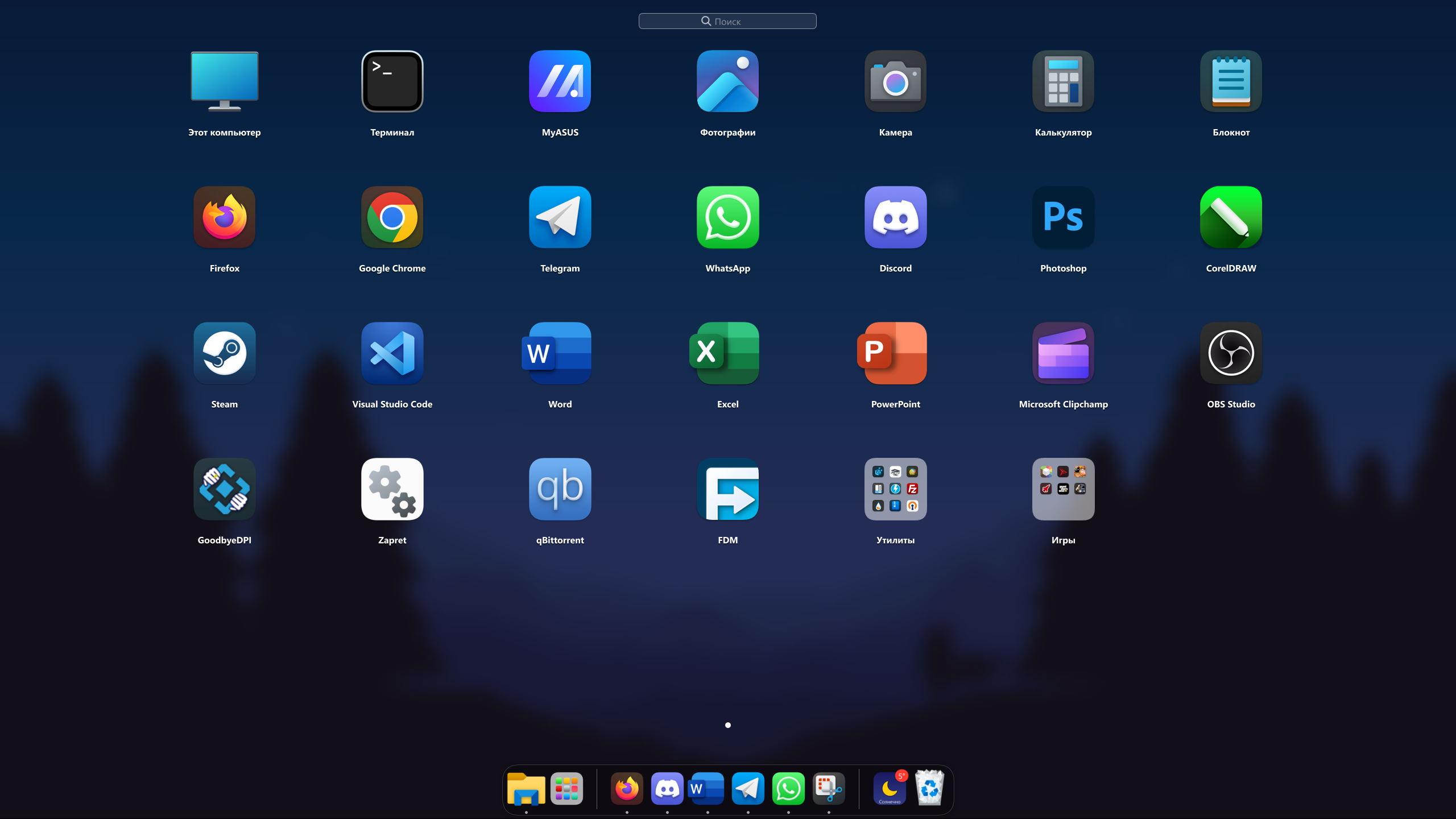Open the Steam app
This screenshot has height=819, width=1456.
(x=224, y=353)
